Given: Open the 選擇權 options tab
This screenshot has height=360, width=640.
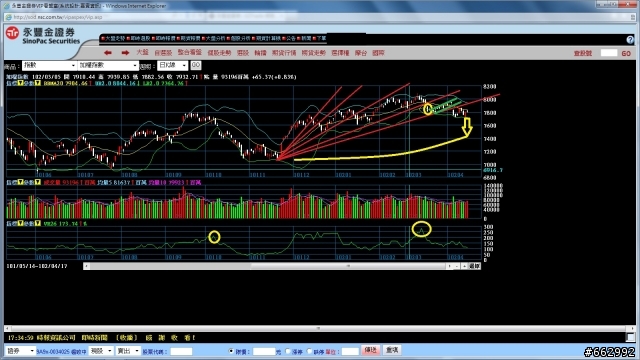Looking at the screenshot, I should (340, 53).
